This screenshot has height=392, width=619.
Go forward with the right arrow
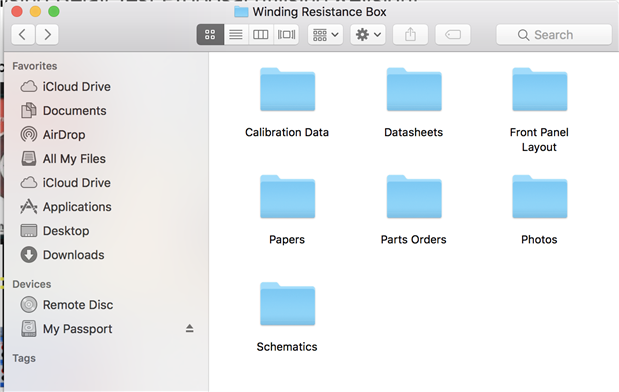pyautogui.click(x=47, y=35)
